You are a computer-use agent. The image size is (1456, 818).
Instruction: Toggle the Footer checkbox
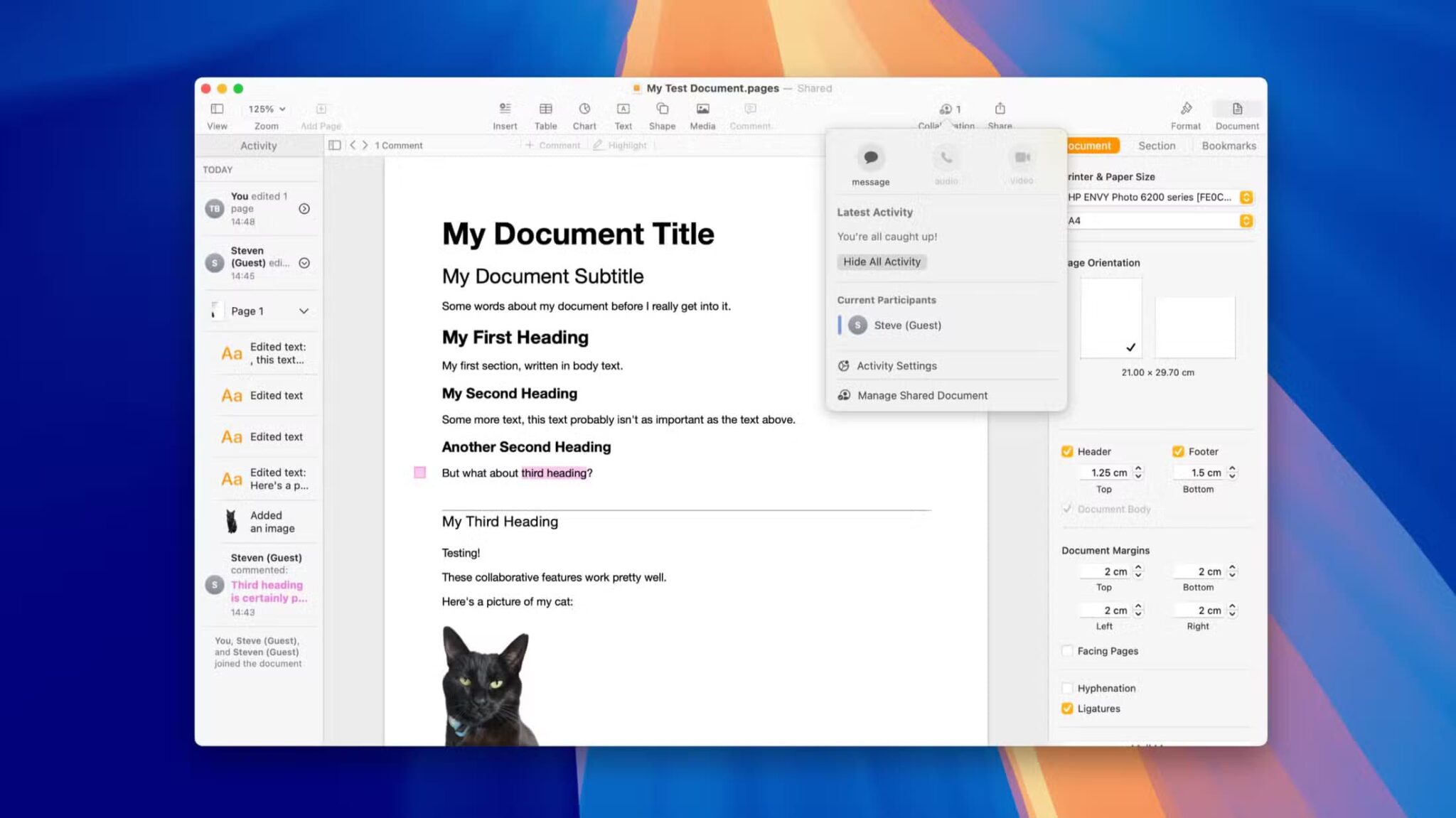[1178, 451]
